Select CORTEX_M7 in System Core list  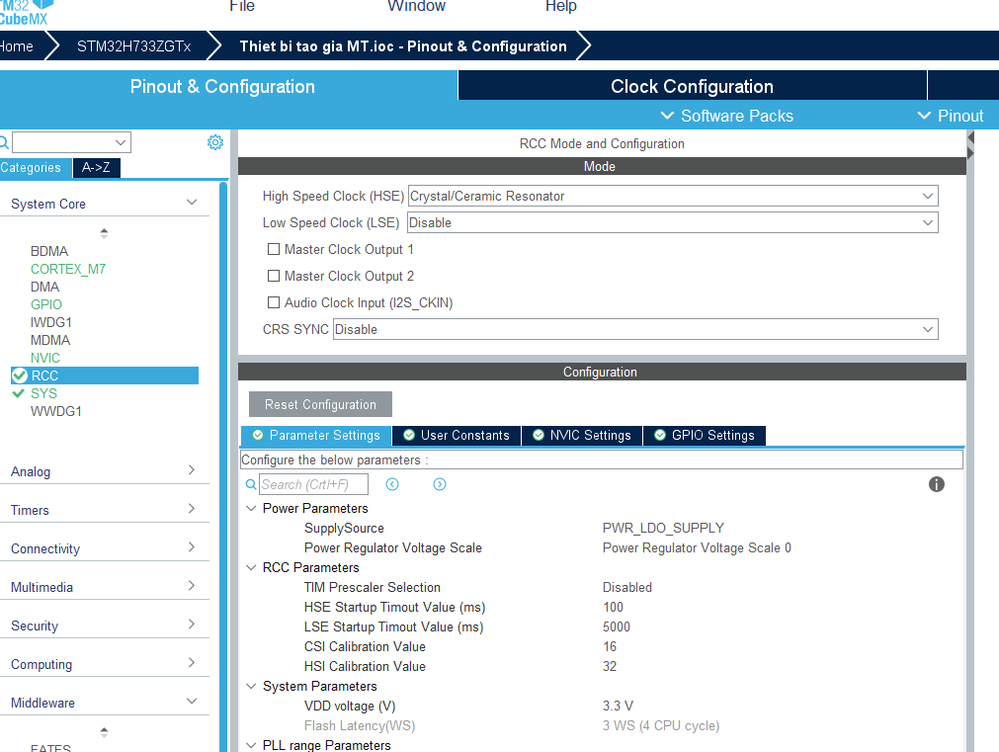coord(68,269)
